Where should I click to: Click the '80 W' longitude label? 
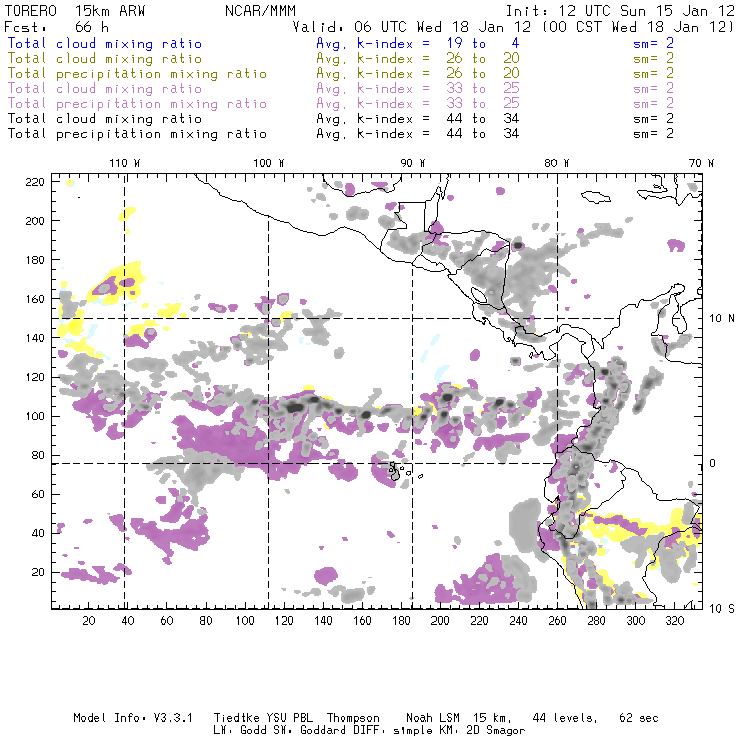click(x=557, y=163)
